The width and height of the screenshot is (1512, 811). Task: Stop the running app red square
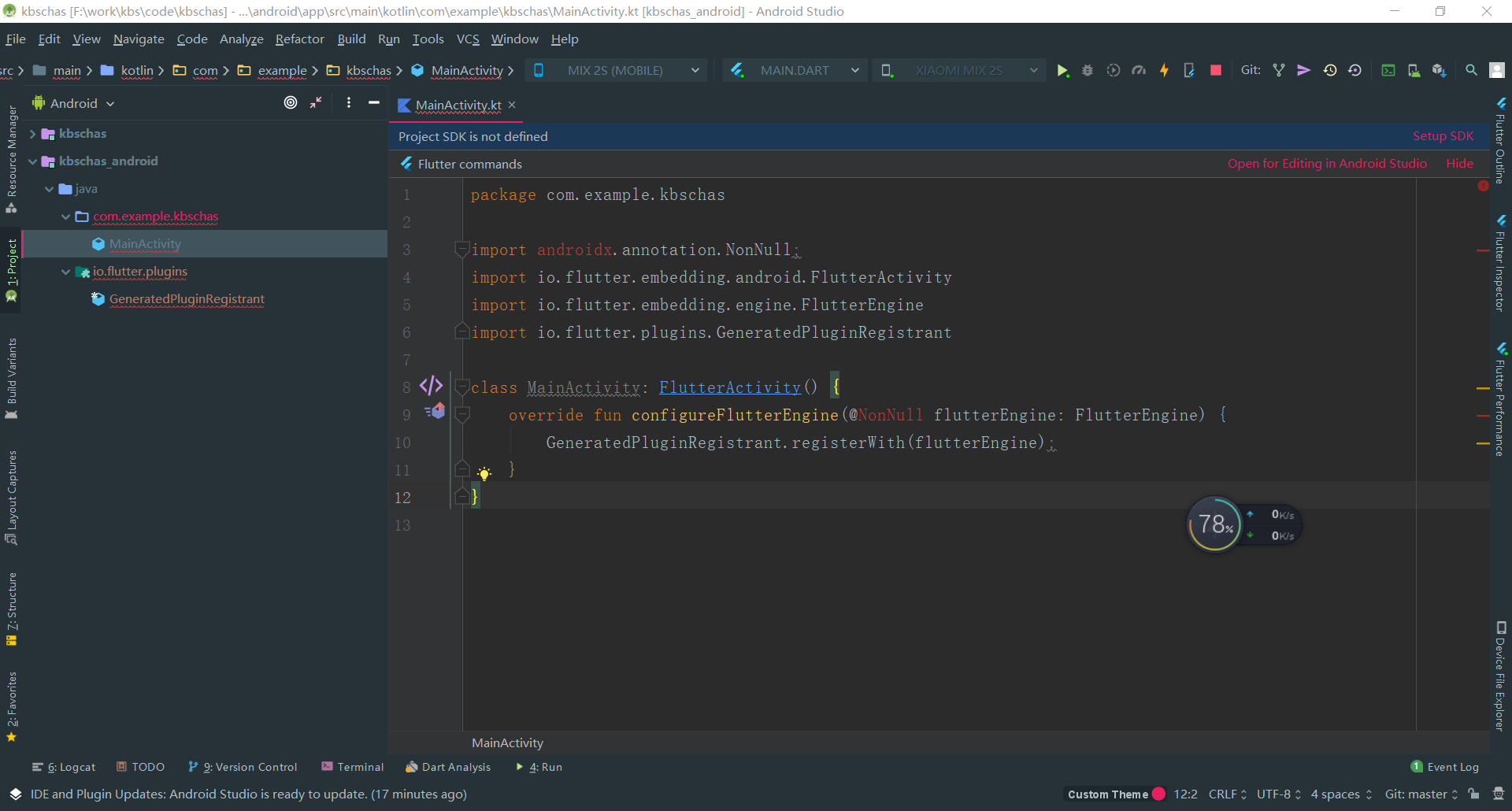1216,71
